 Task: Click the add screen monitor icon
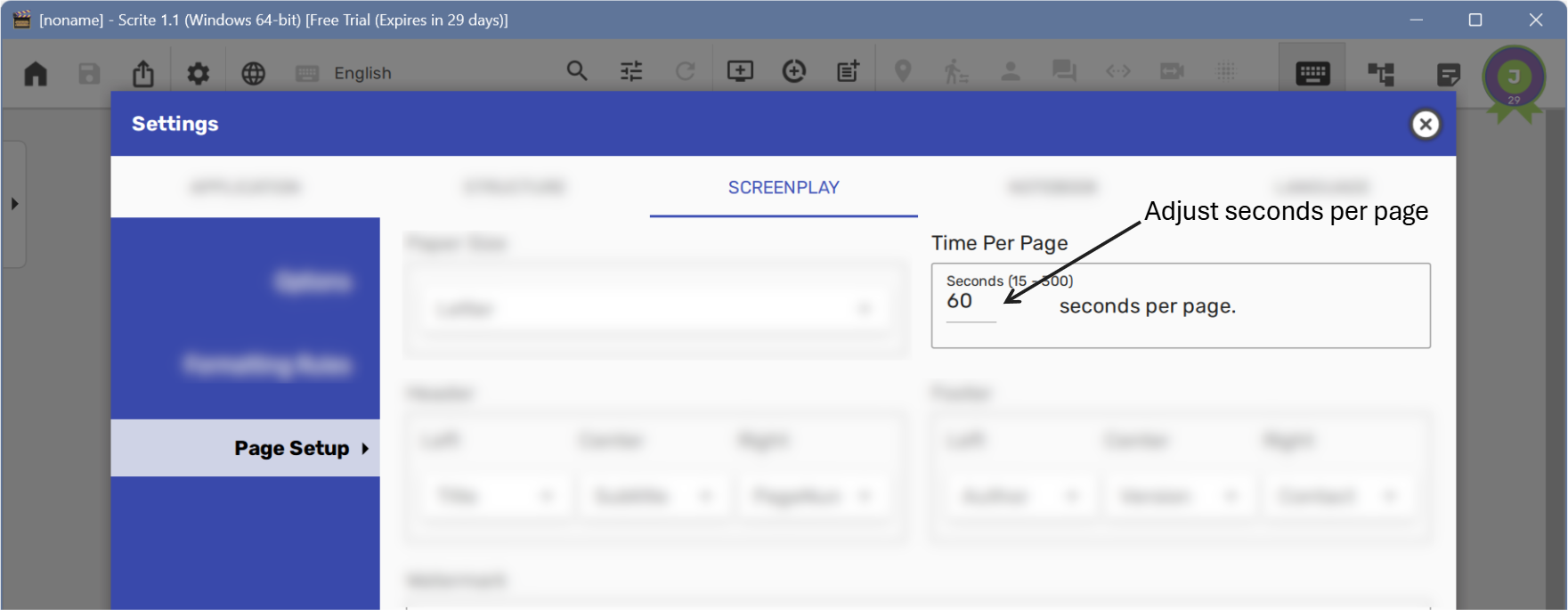740,71
